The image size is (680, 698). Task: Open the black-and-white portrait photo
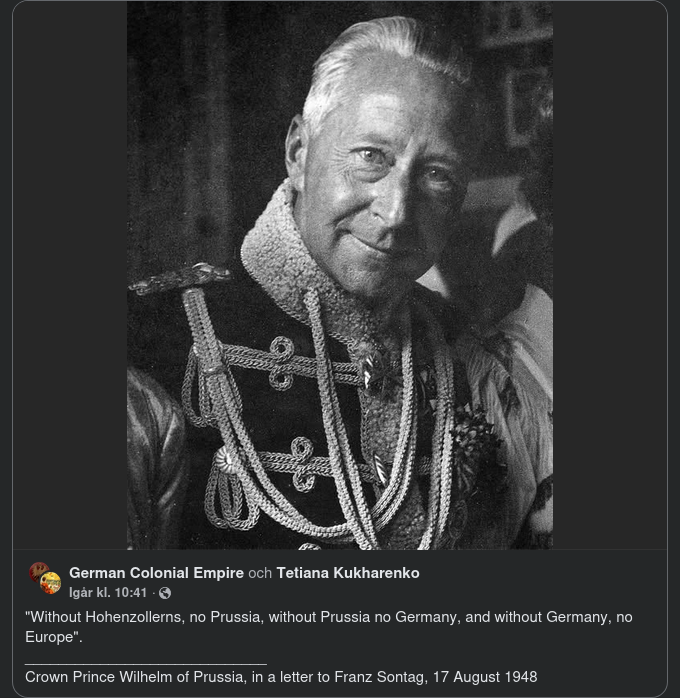pyautogui.click(x=340, y=275)
